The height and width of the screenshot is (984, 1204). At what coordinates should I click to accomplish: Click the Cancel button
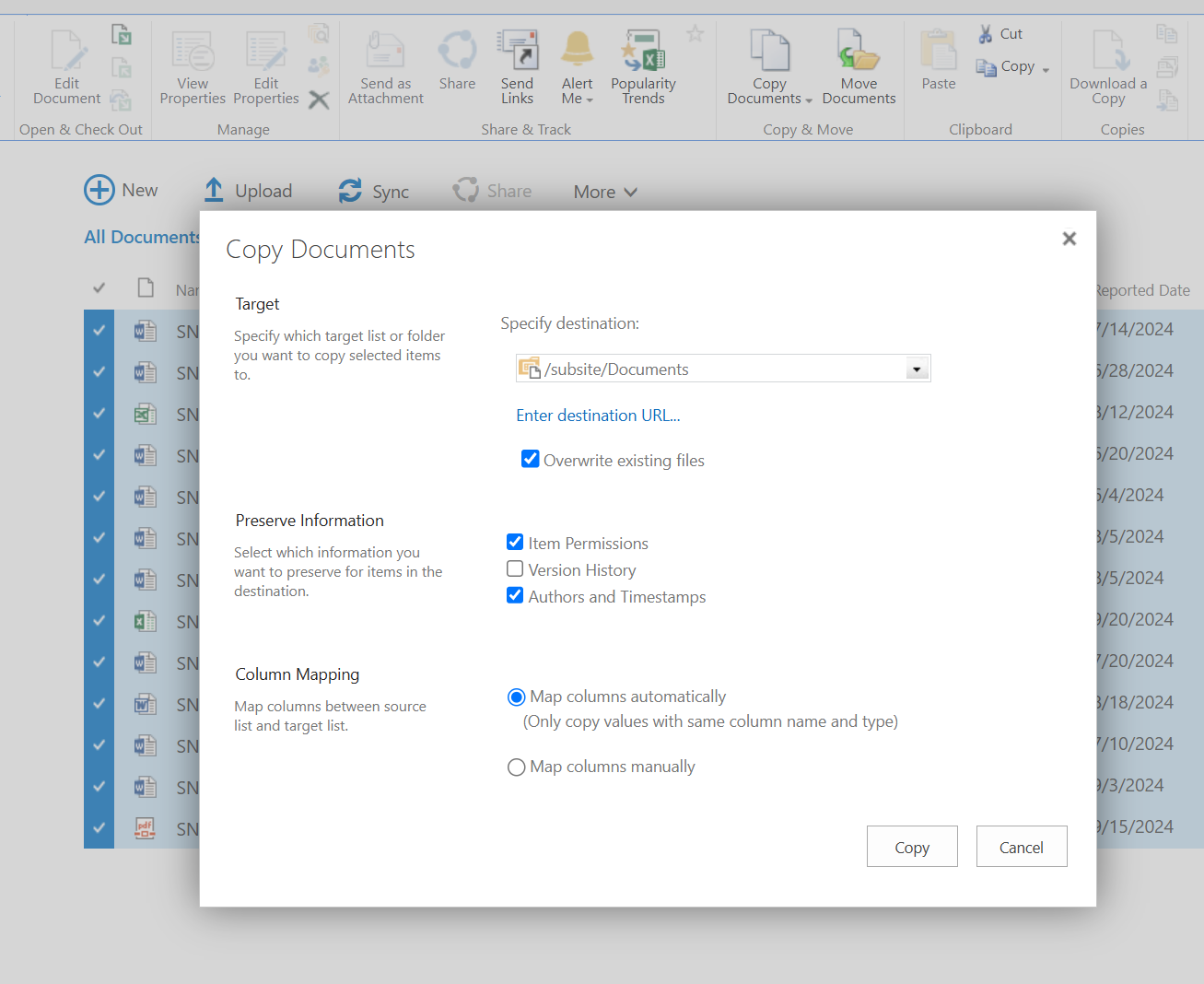pyautogui.click(x=1022, y=847)
